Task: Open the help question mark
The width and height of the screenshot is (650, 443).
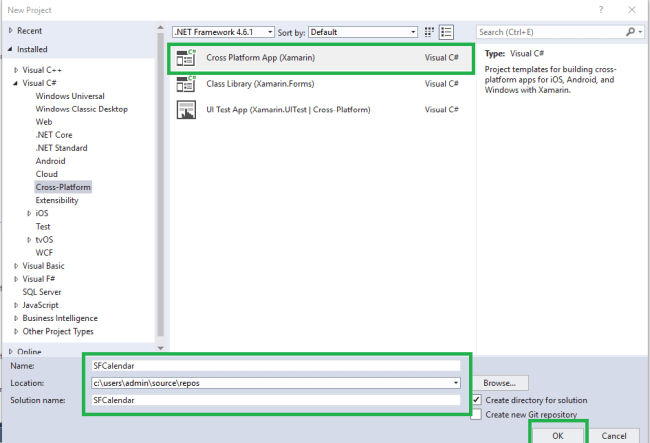Action: tap(601, 10)
